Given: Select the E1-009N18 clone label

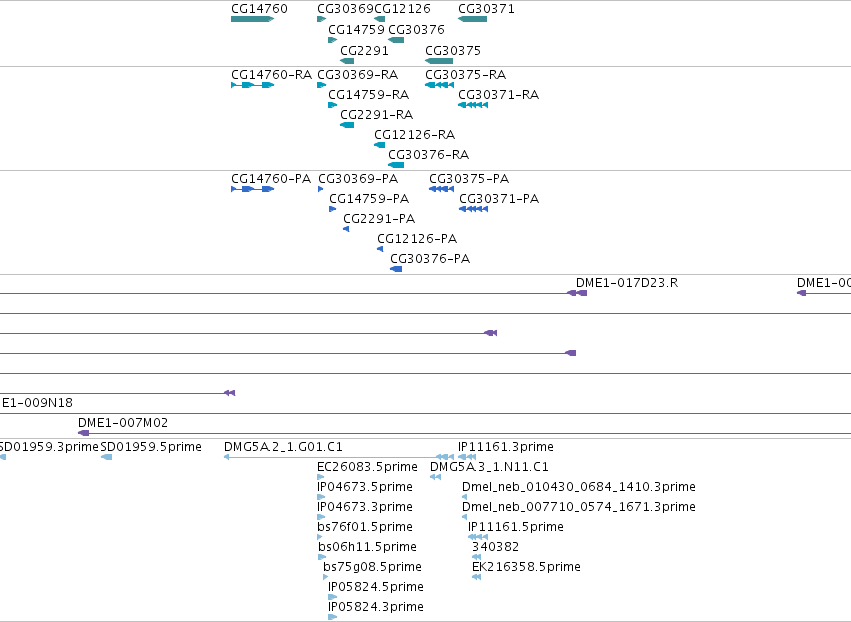Looking at the screenshot, I should click(x=36, y=403).
